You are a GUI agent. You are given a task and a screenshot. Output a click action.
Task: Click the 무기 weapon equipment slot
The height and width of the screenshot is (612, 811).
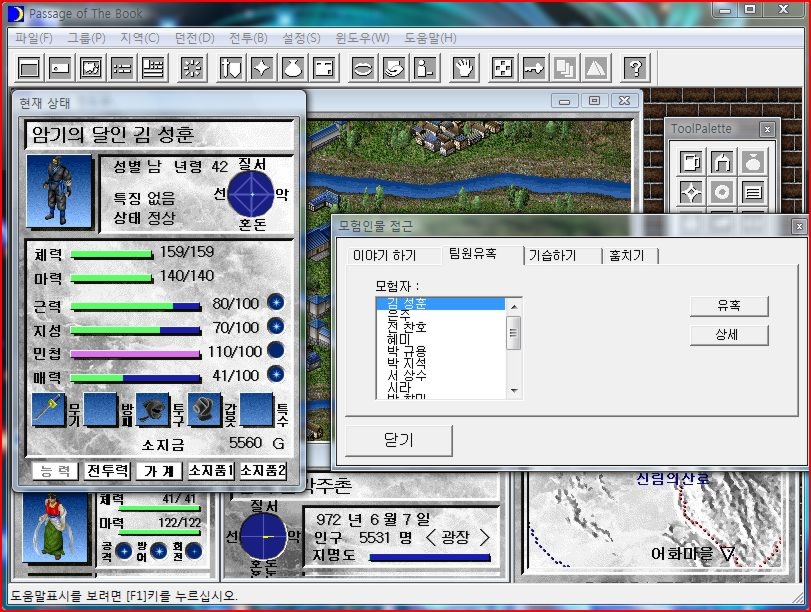click(49, 410)
